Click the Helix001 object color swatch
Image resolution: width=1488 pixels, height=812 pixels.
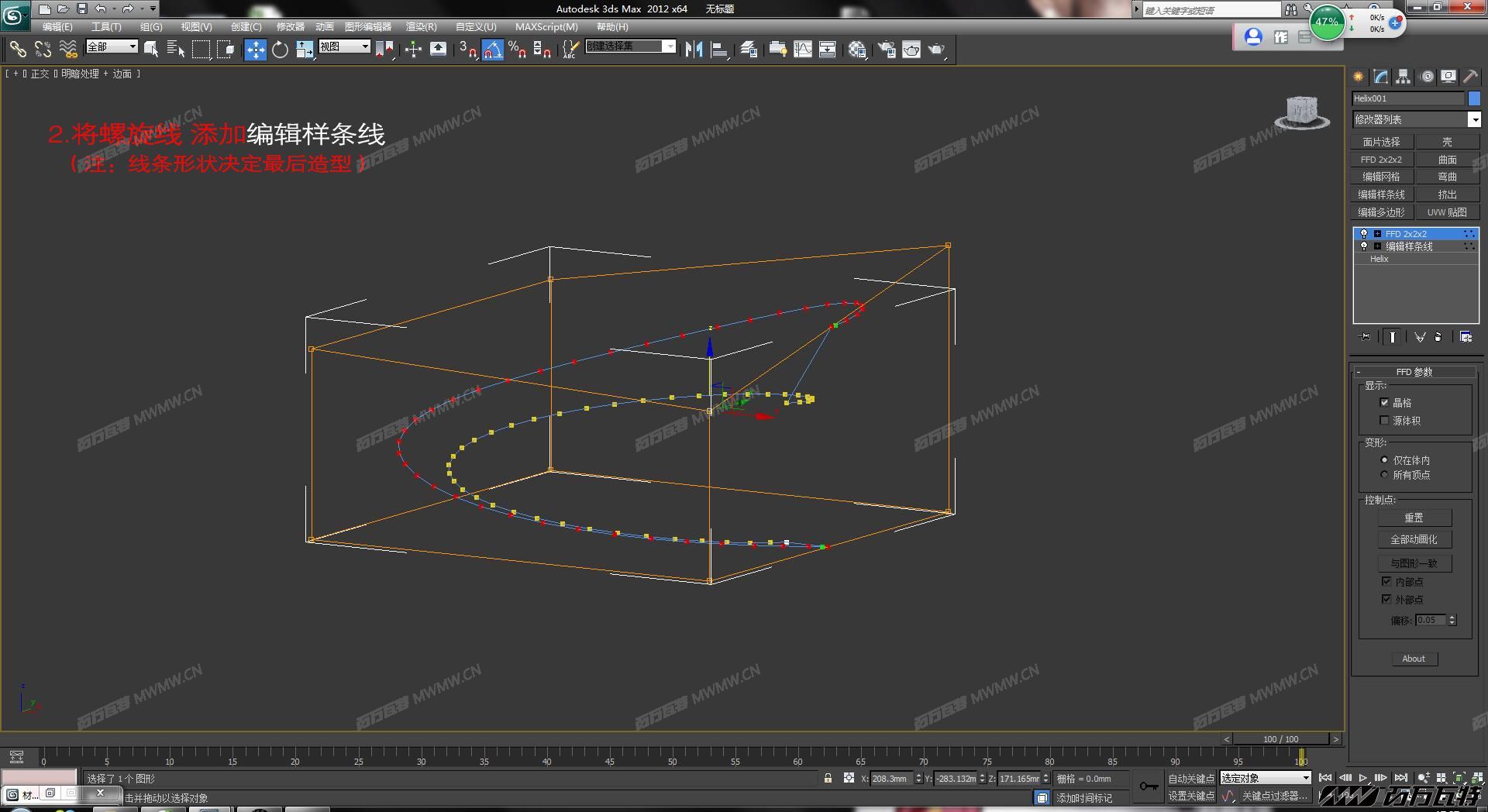1474,98
